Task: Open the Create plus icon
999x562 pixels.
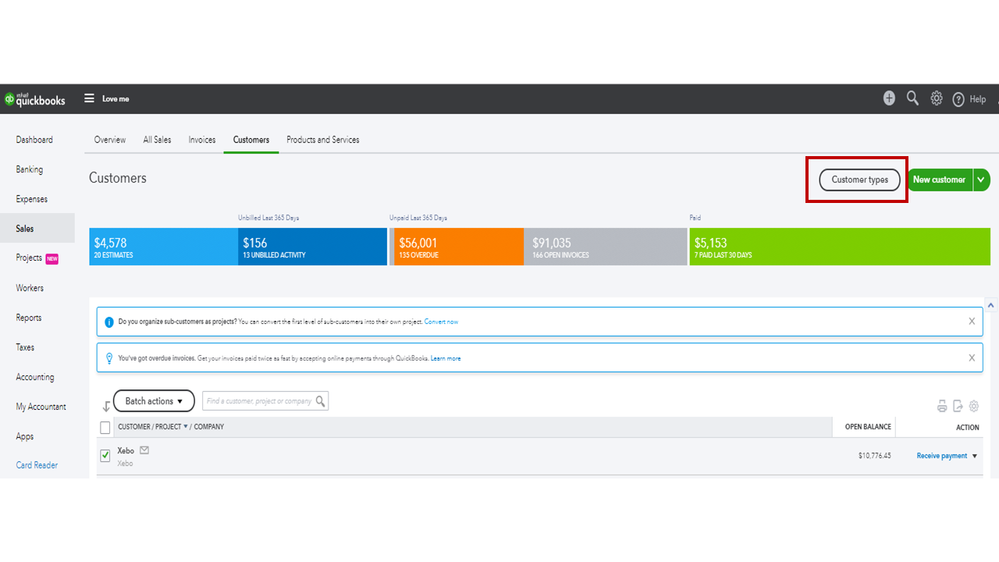Action: (889, 98)
